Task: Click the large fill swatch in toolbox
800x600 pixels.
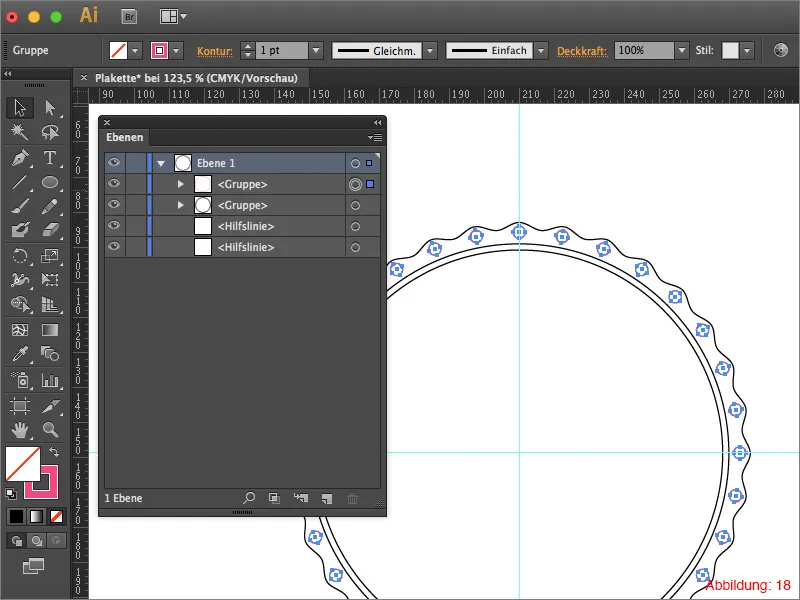Action: coord(23,464)
